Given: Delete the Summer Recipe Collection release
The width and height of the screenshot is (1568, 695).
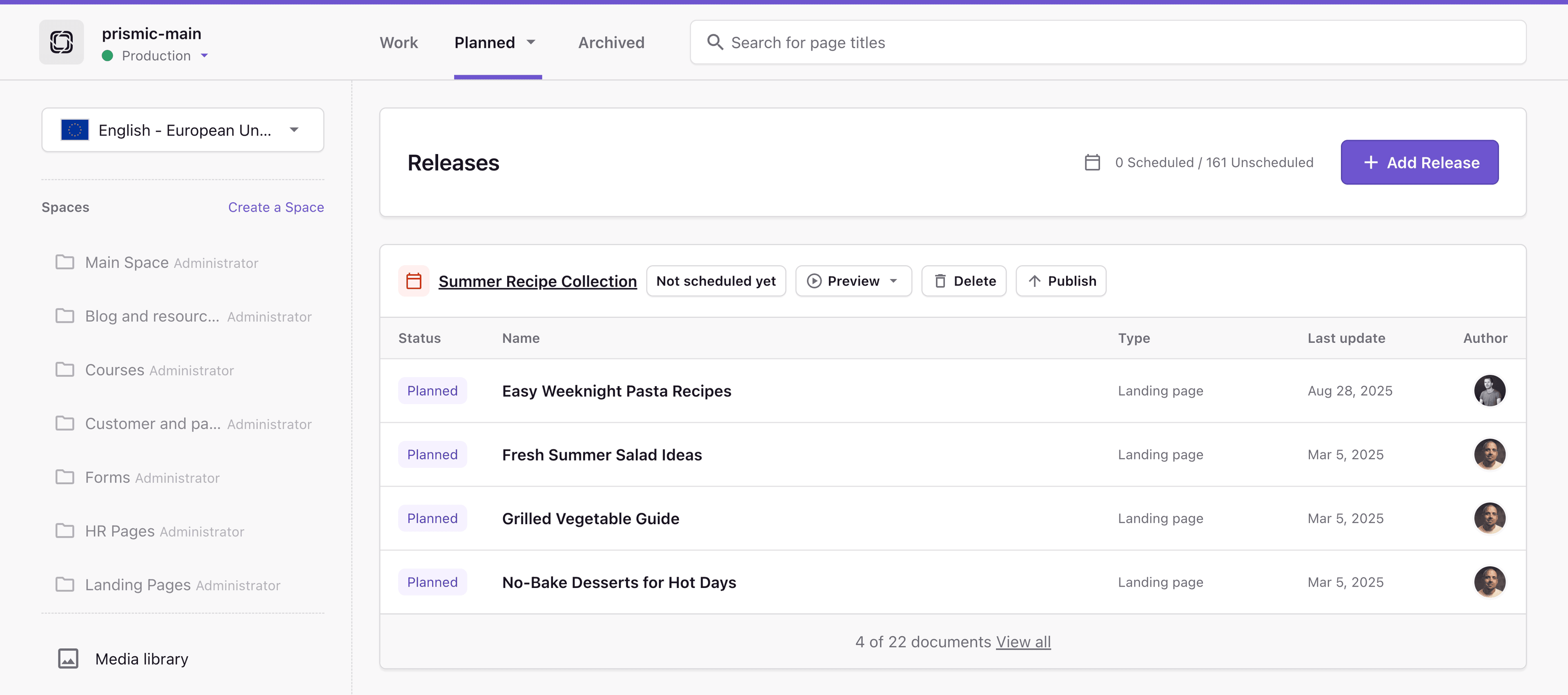Looking at the screenshot, I should click(964, 281).
